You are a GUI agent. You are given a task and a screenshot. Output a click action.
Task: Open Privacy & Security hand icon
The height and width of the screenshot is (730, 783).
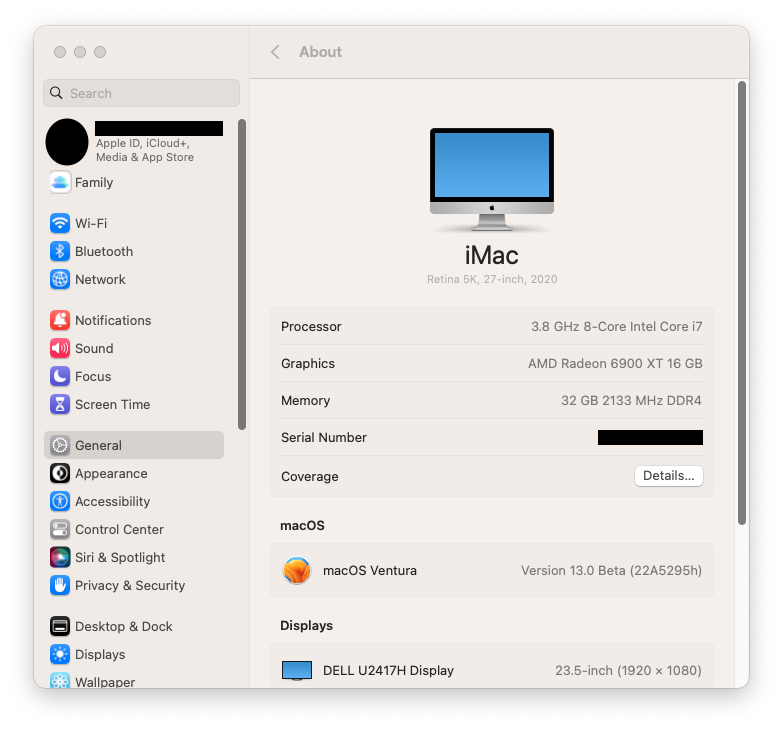[60, 585]
